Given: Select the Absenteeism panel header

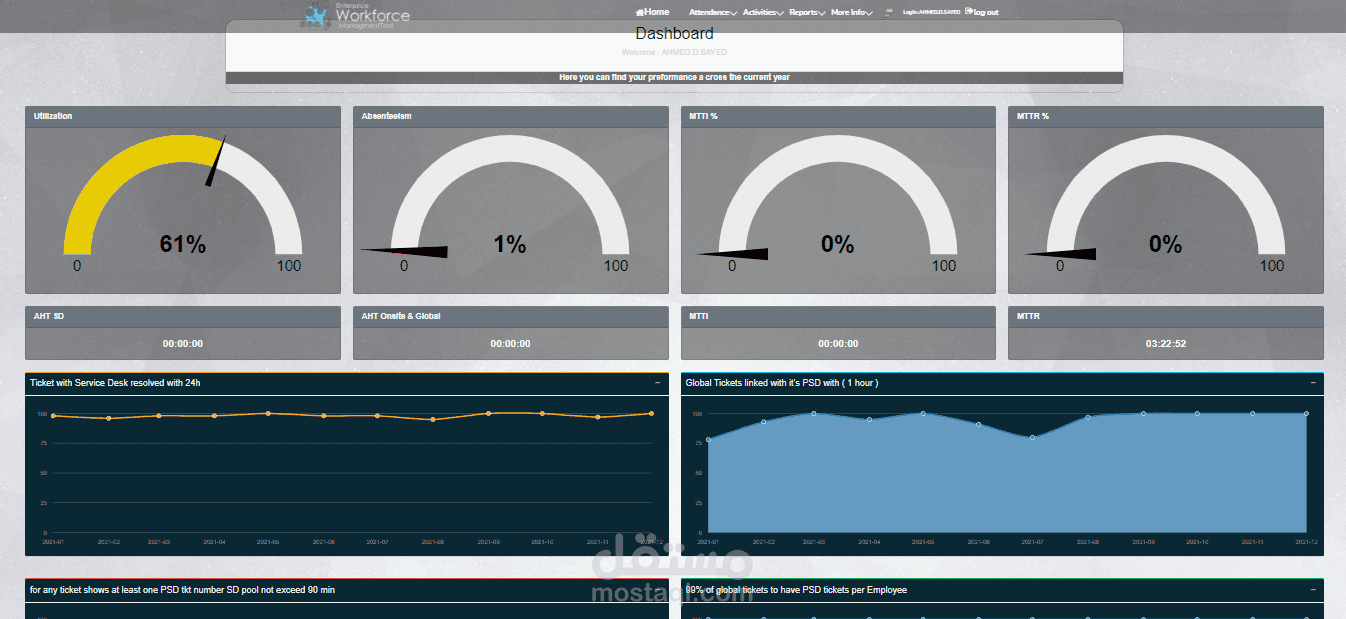Looking at the screenshot, I should [511, 117].
